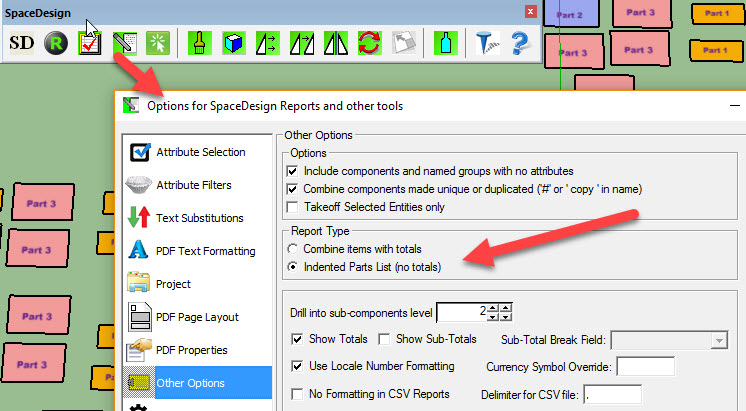Open help via the question mark icon

click(x=519, y=43)
